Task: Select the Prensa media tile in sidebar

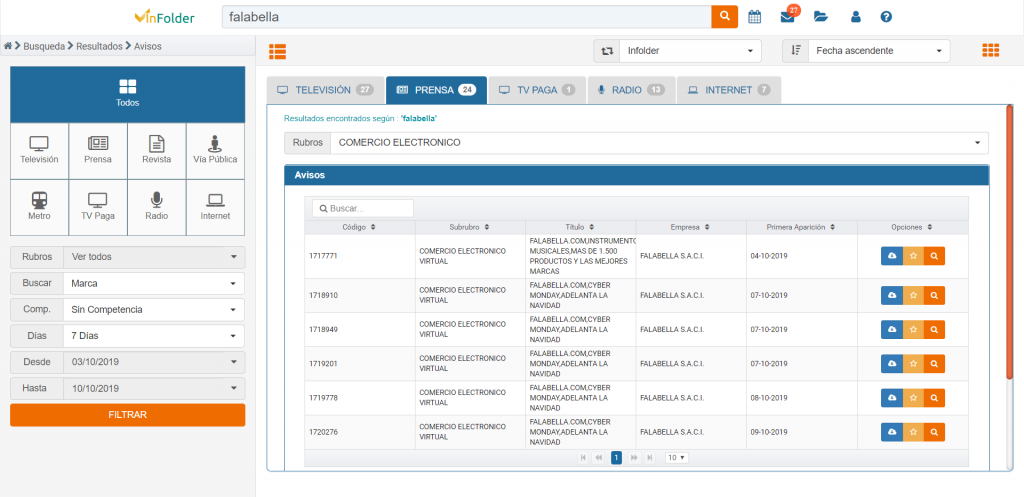Action: [x=98, y=151]
